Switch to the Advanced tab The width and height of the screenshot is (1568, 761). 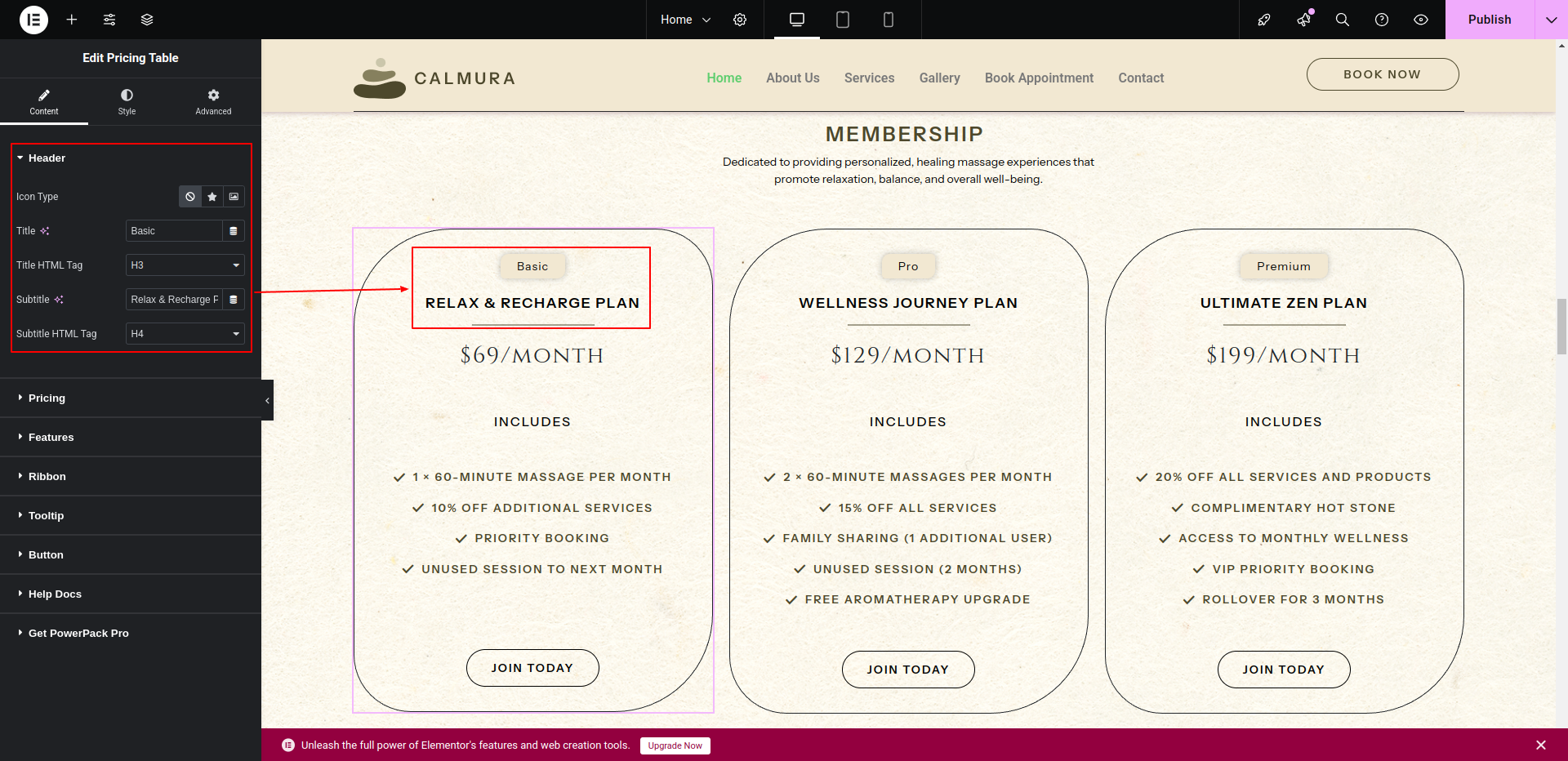pos(213,101)
